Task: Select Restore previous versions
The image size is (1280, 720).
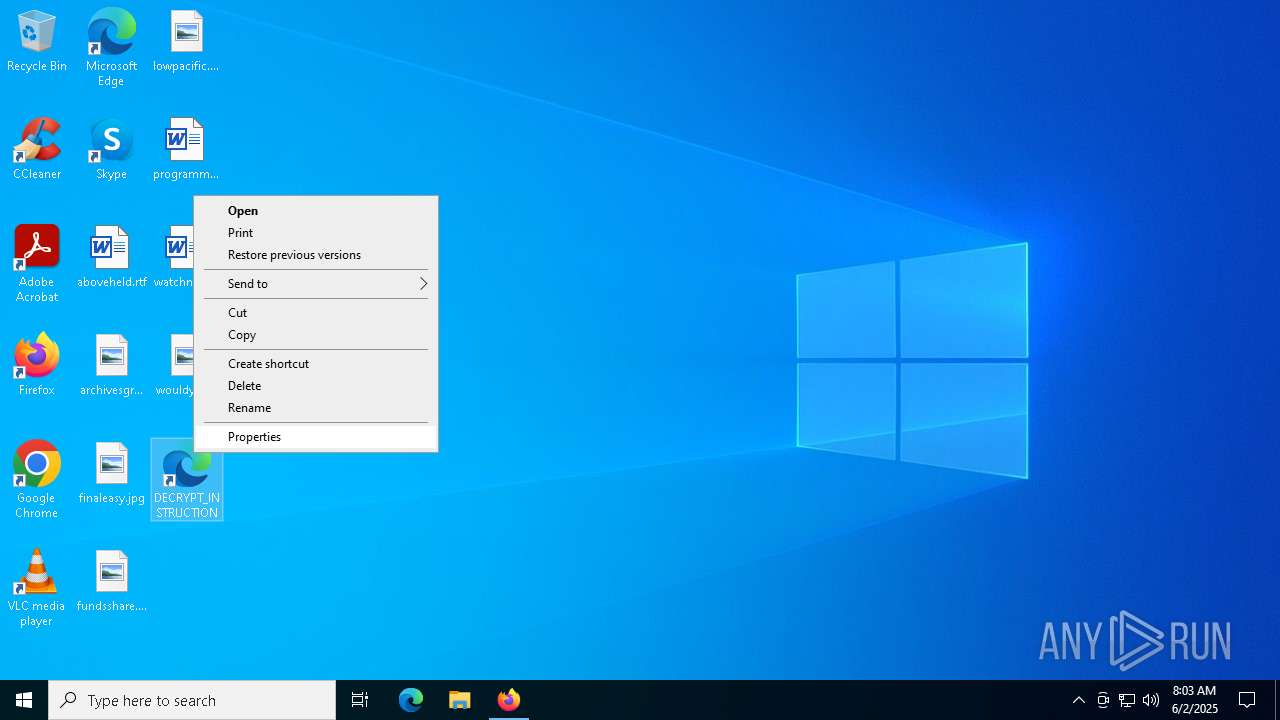Action: [315, 255]
